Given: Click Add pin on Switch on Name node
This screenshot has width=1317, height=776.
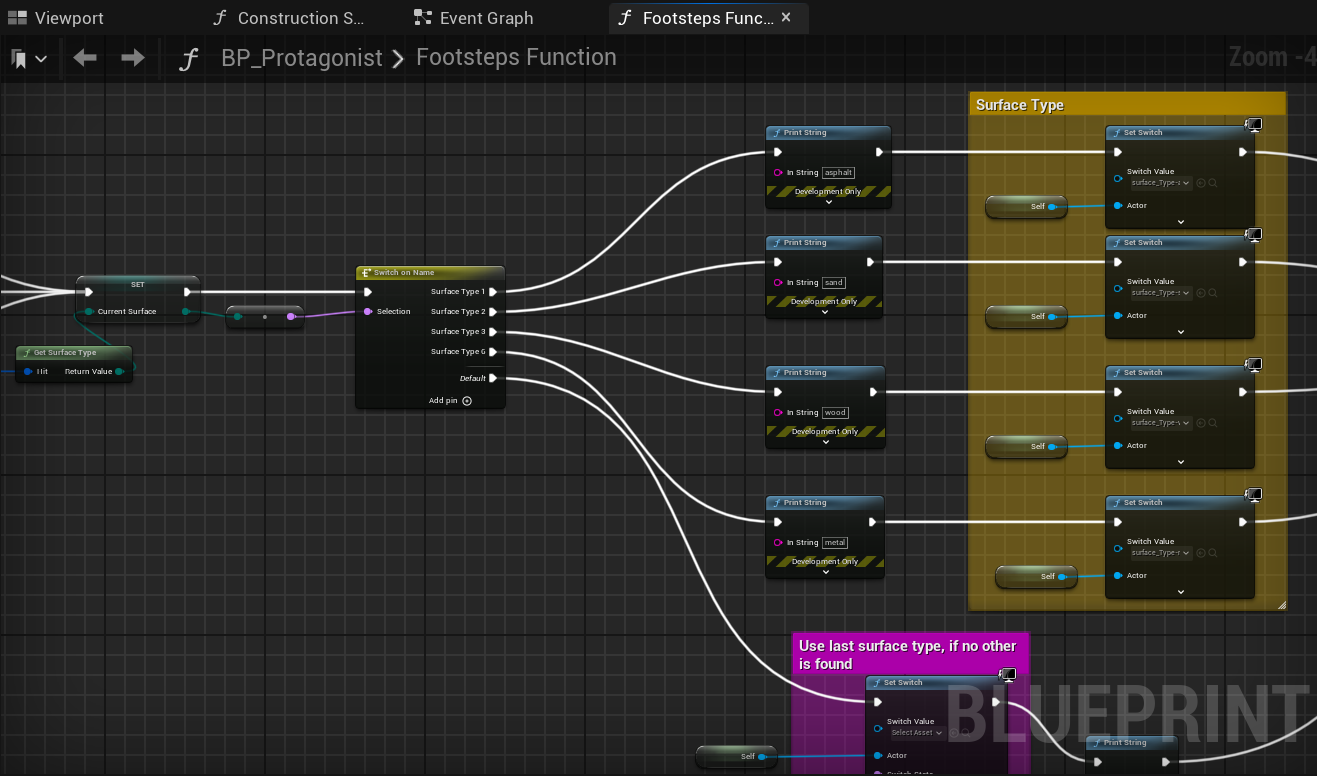Looking at the screenshot, I should (451, 401).
